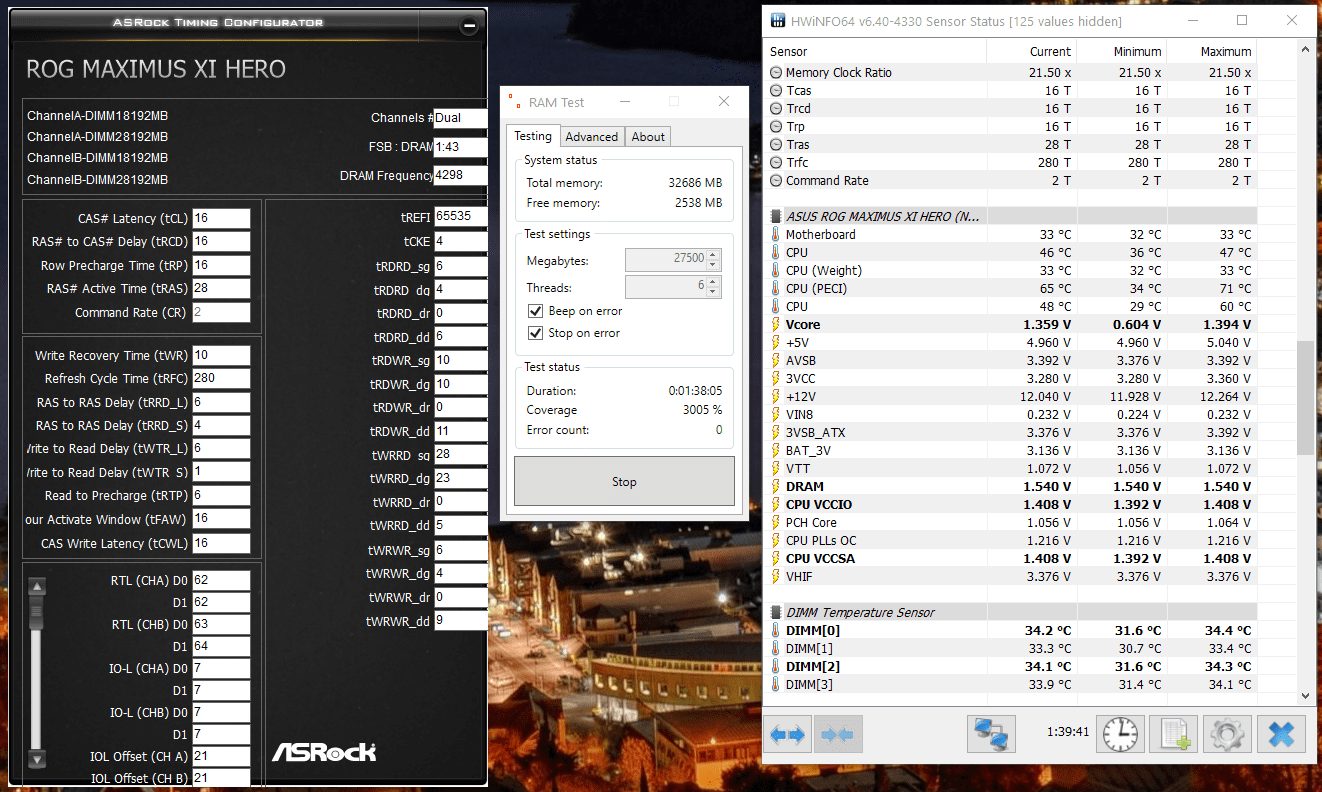Click HWiNFO scrollbar down arrow
The width and height of the screenshot is (1322, 792).
pyautogui.click(x=1306, y=696)
